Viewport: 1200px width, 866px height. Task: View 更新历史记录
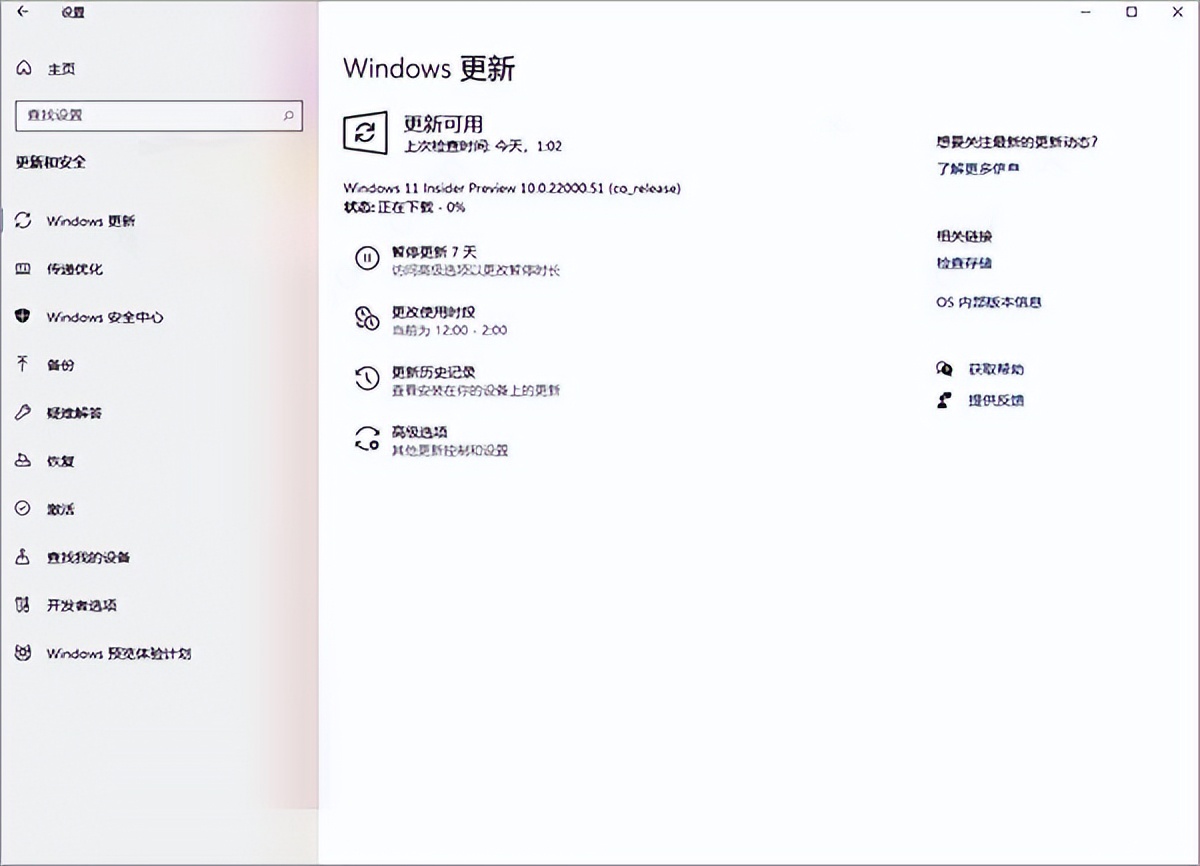pos(435,370)
